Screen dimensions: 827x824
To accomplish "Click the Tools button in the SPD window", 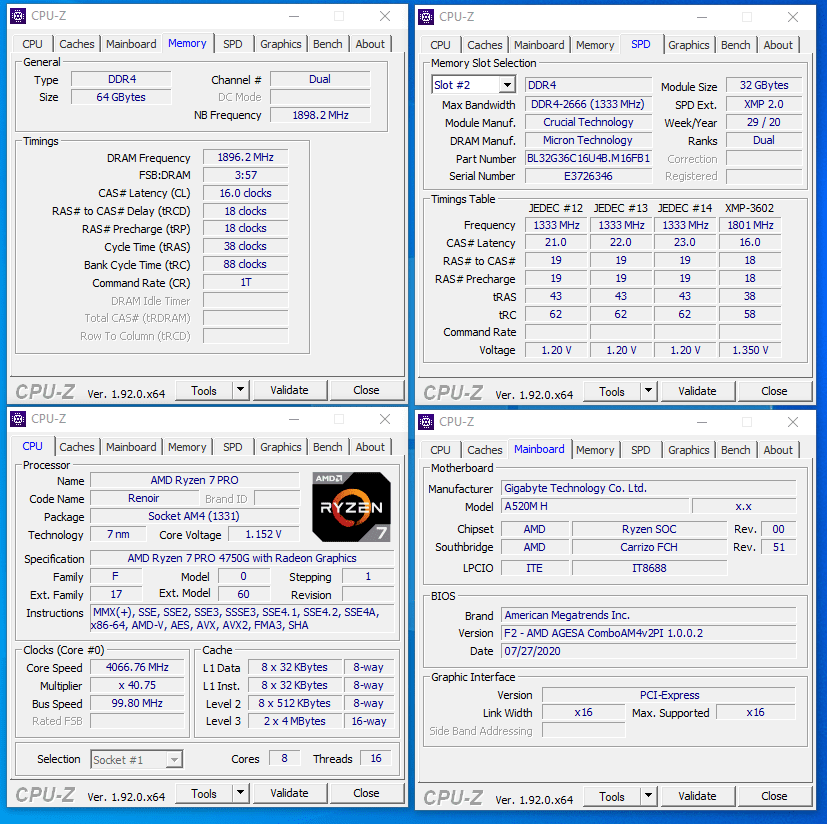I will pyautogui.click(x=612, y=391).
